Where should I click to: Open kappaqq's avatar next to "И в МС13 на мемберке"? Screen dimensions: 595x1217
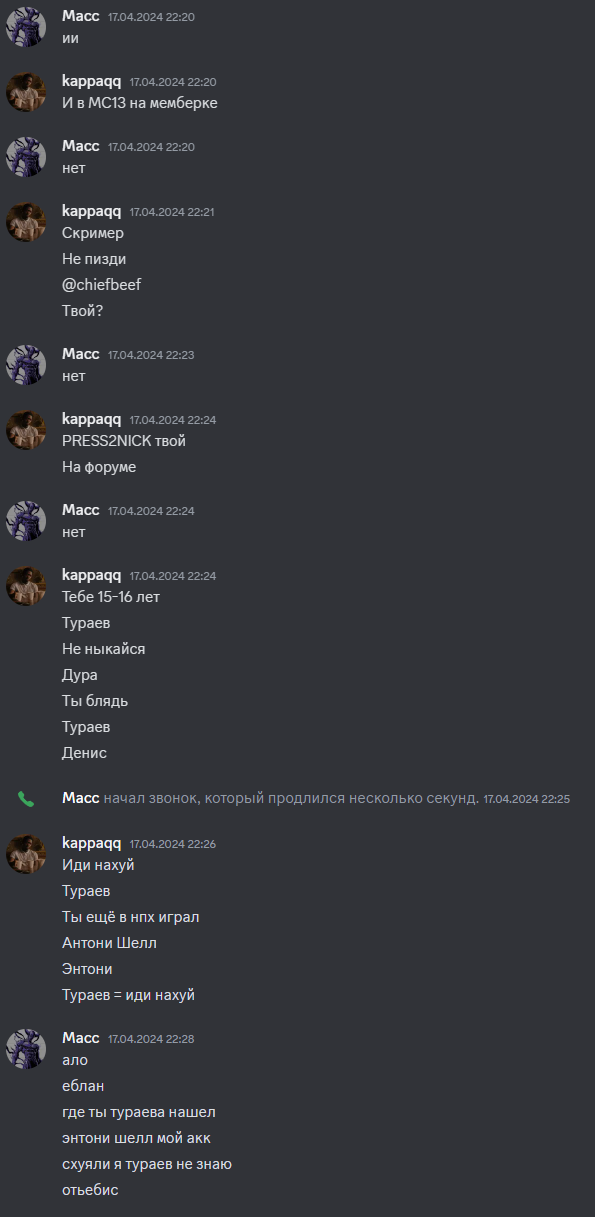26,92
